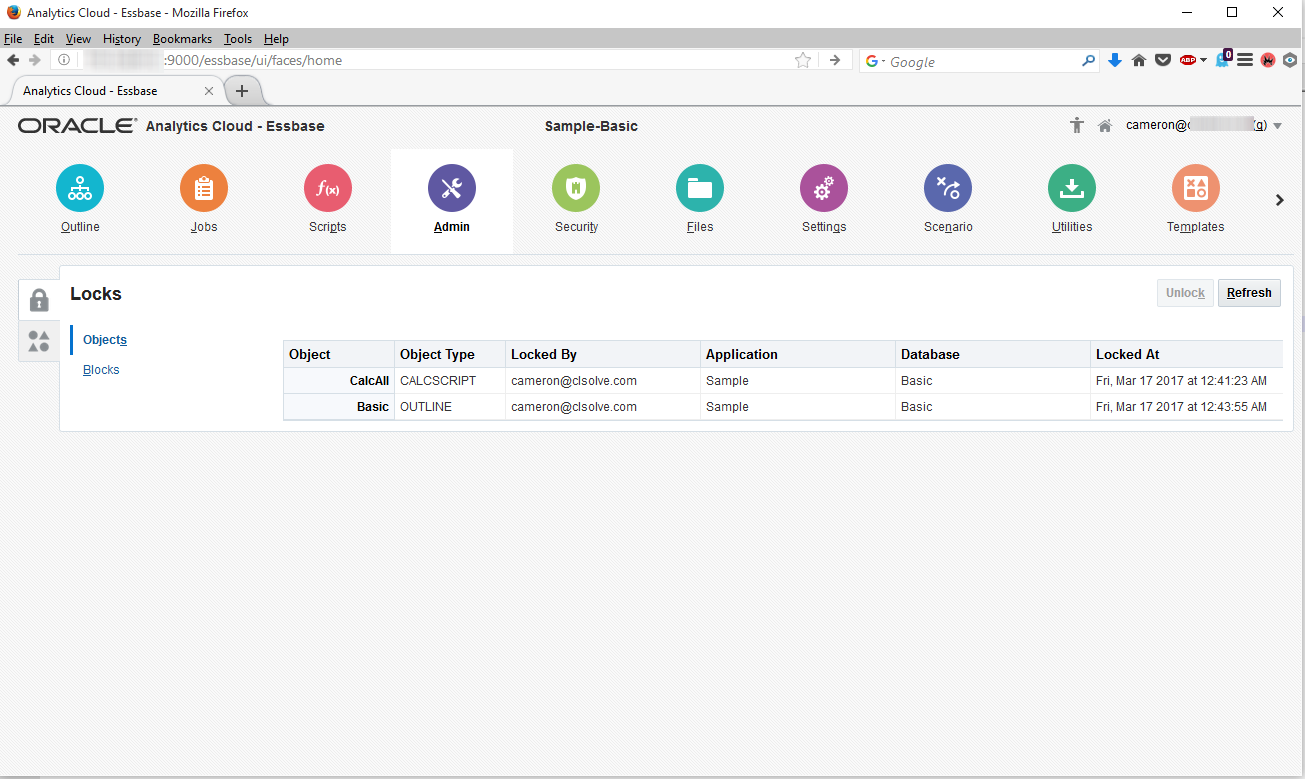Screen dimensions: 1305x779
Task: Go forward one page in the browser
Action: pos(35,60)
